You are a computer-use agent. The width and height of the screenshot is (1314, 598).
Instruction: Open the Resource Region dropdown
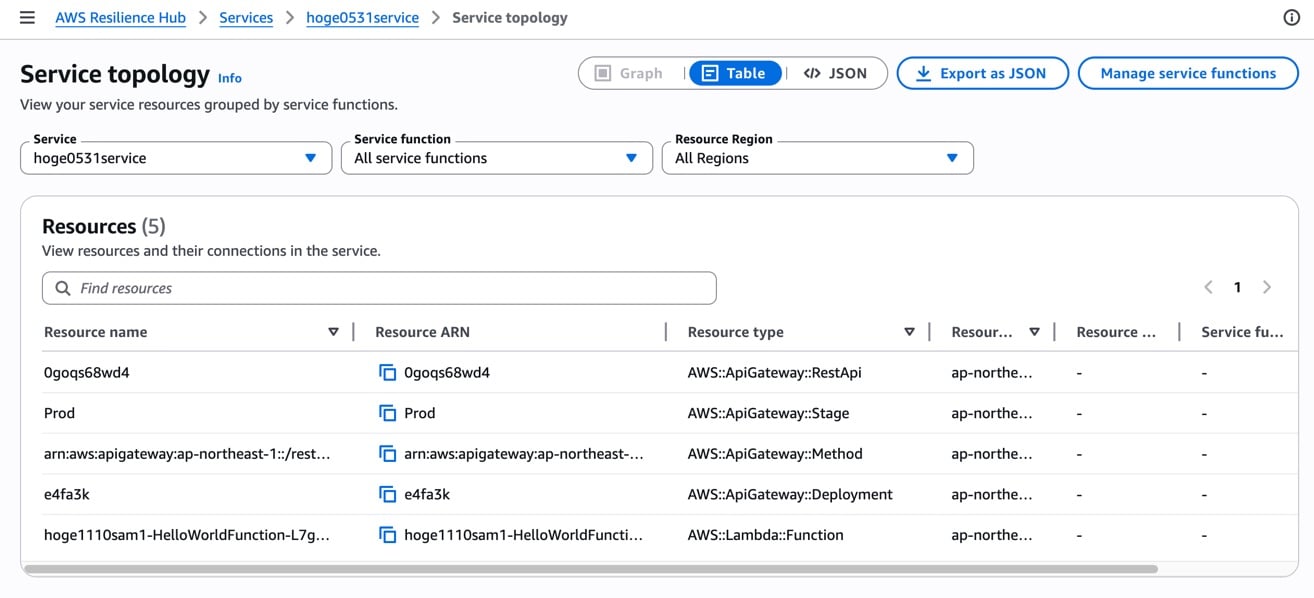[x=817, y=158]
